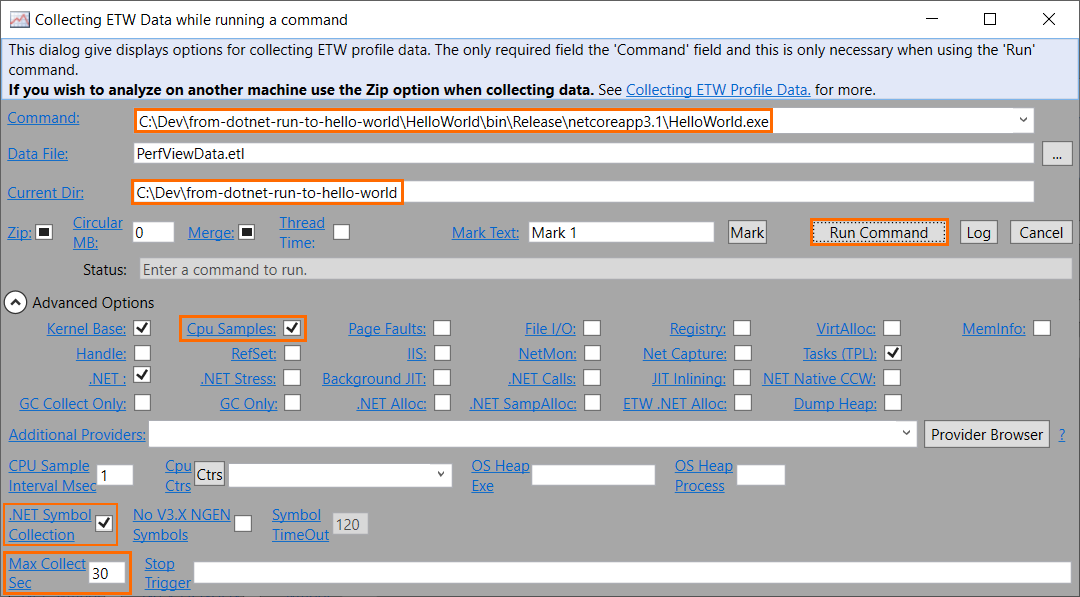The height and width of the screenshot is (597, 1080).
Task: Enable the Page Faults checkbox
Action: (442, 328)
